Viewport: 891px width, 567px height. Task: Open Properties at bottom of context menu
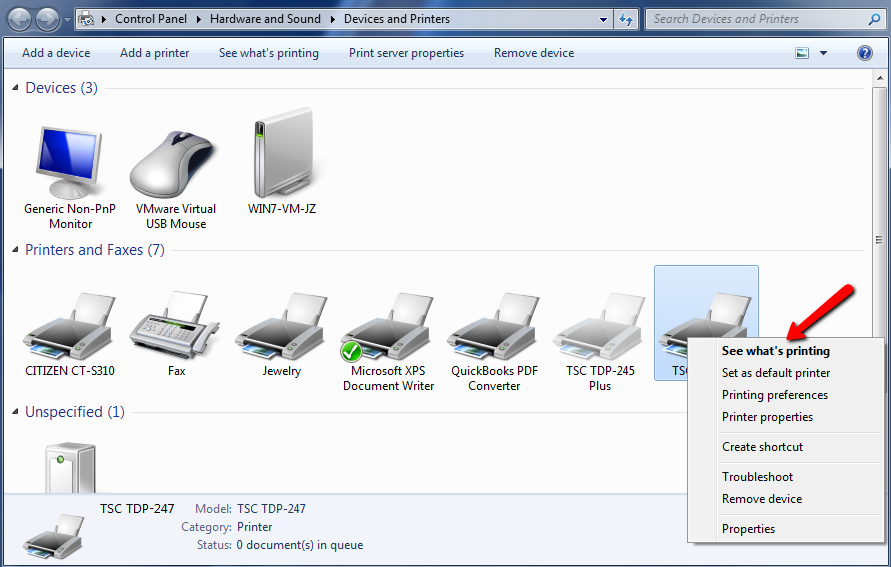click(x=785, y=529)
